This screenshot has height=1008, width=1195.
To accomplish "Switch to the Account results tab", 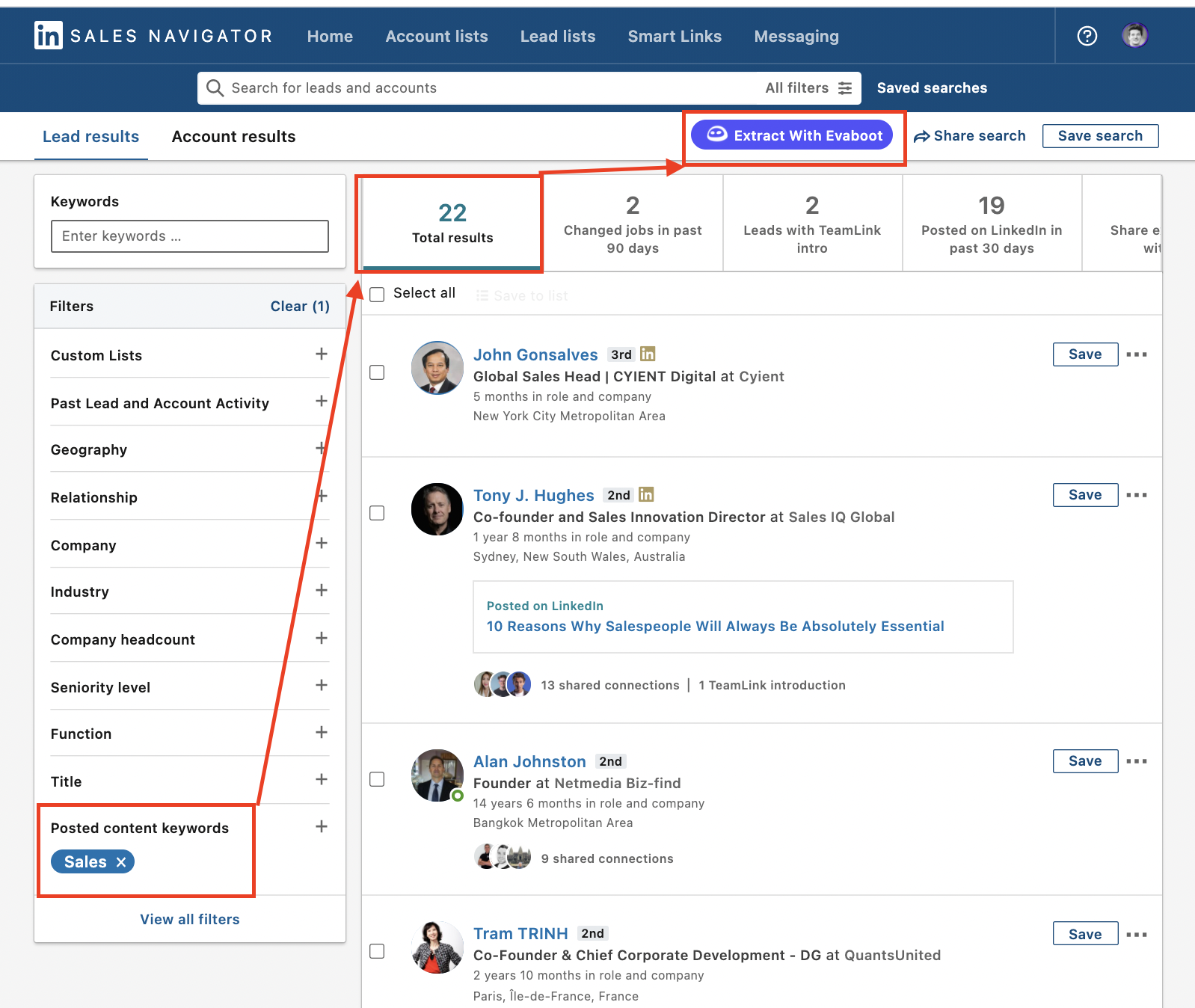I will (233, 137).
